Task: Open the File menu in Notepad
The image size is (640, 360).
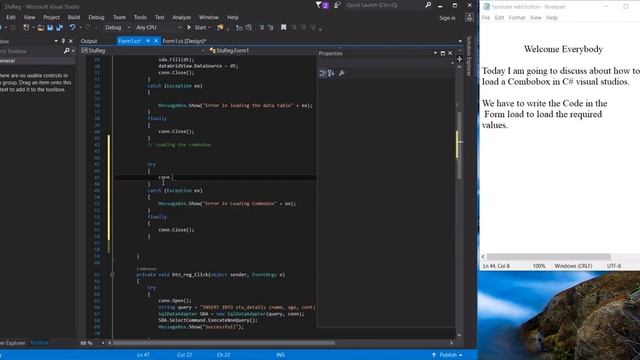Action: 486,18
